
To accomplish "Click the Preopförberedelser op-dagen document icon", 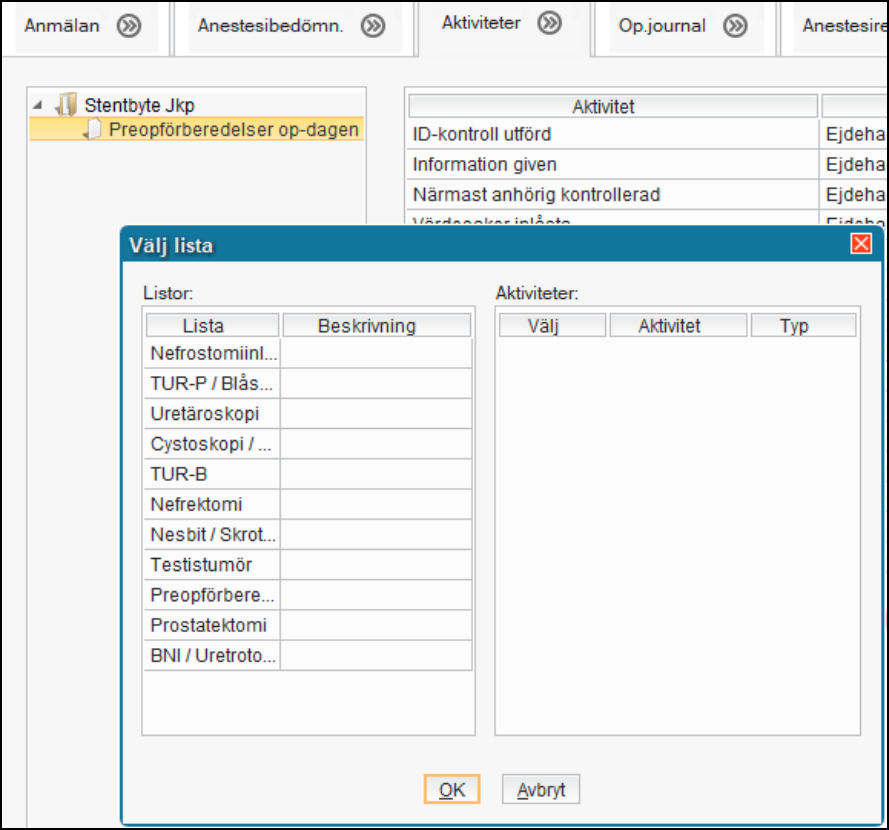I will [x=93, y=130].
